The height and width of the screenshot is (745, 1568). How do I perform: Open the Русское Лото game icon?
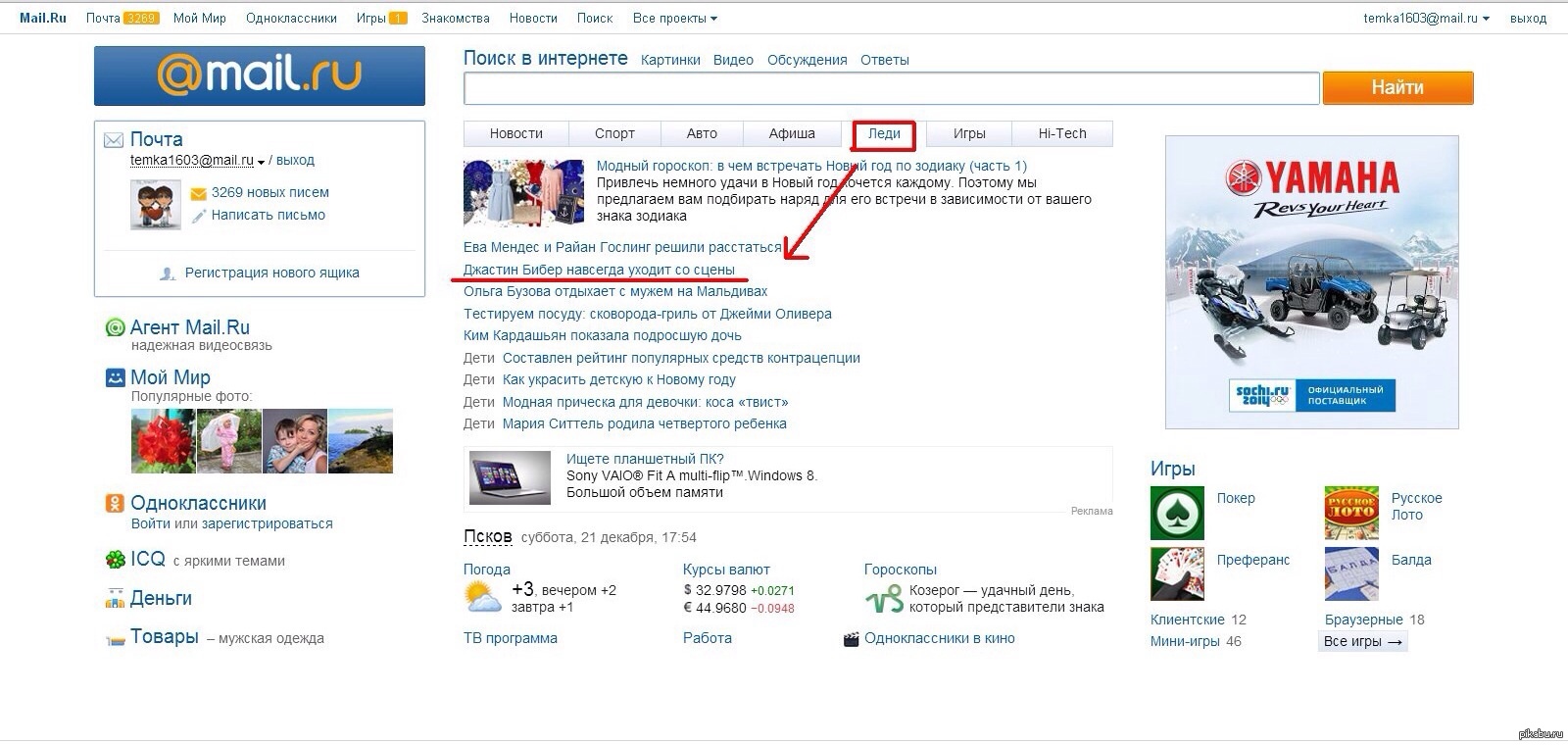click(1351, 513)
